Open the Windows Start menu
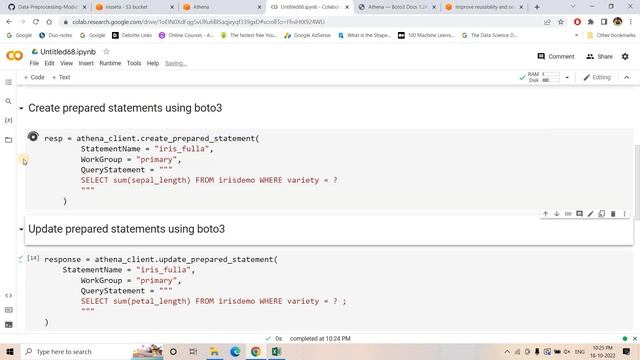 point(10,351)
